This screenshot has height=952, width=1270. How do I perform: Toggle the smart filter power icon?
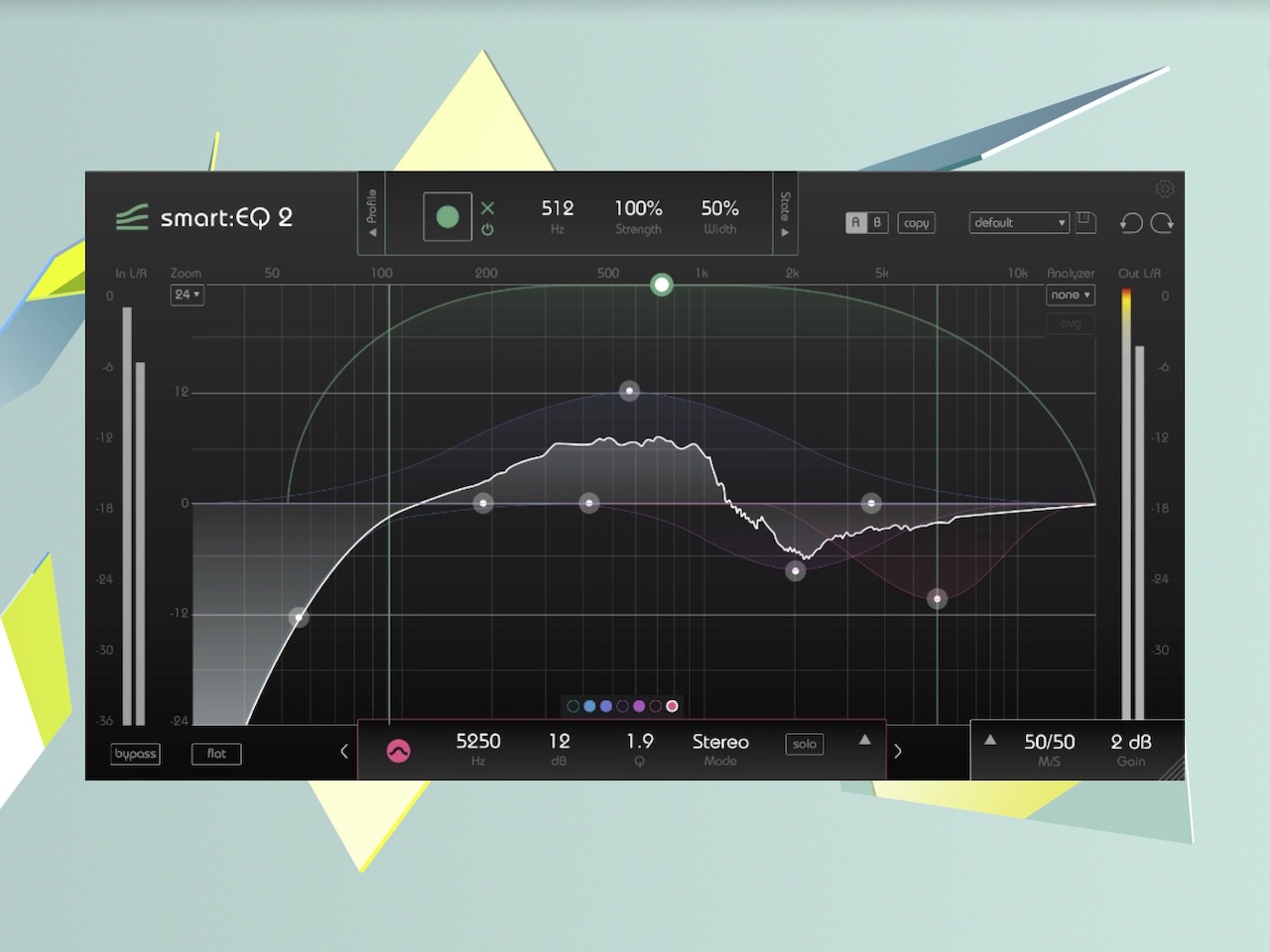(487, 230)
